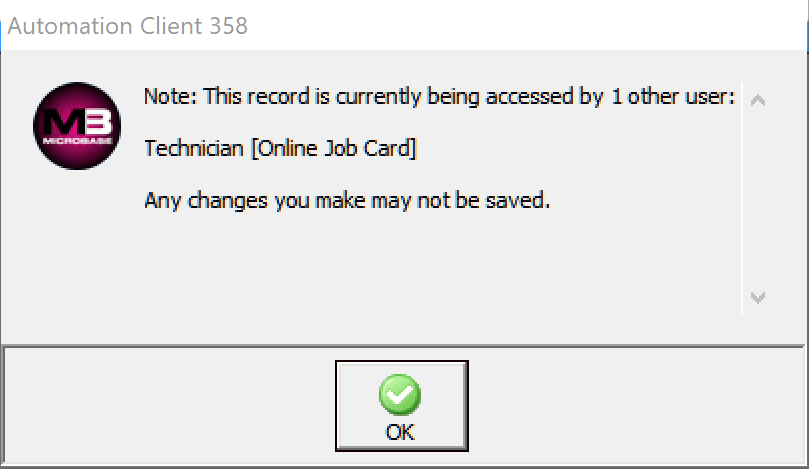The width and height of the screenshot is (809, 469).
Task: Click the scroll down arrow
Action: pyautogui.click(x=758, y=297)
